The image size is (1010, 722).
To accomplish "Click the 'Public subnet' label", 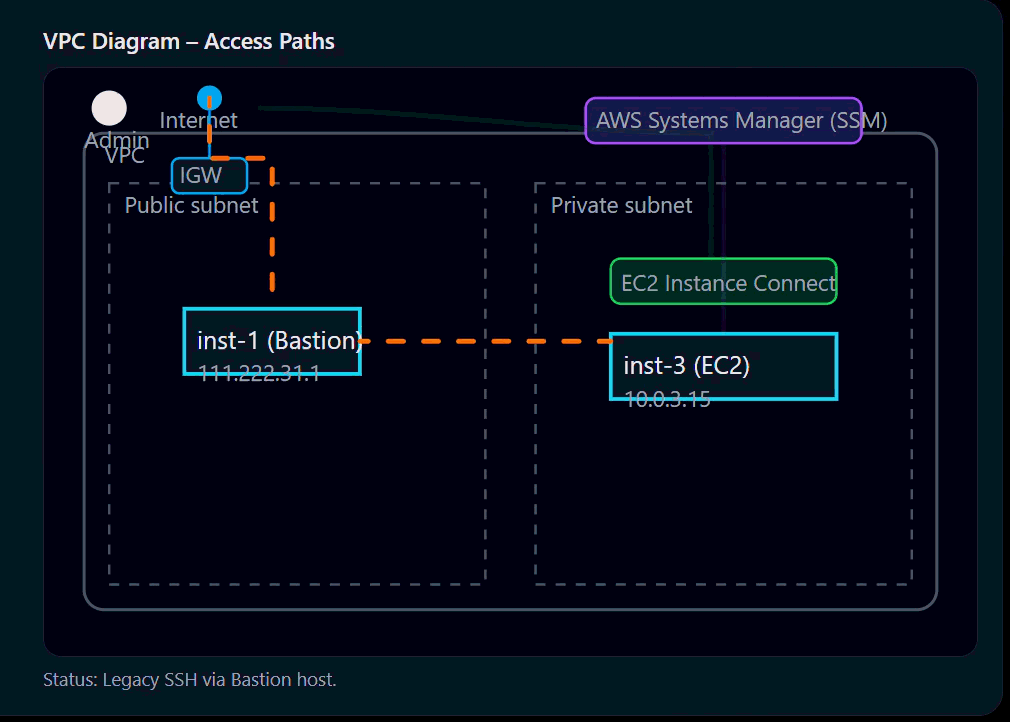I will coord(191,205).
